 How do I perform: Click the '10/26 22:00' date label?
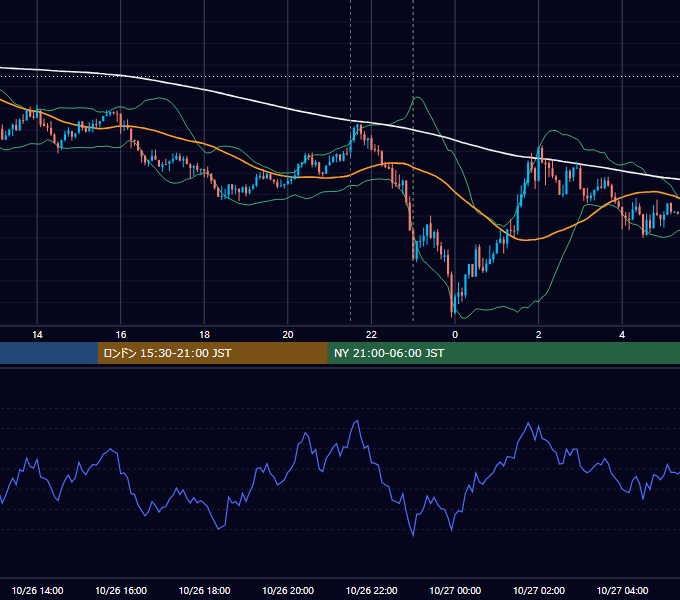pos(371,590)
